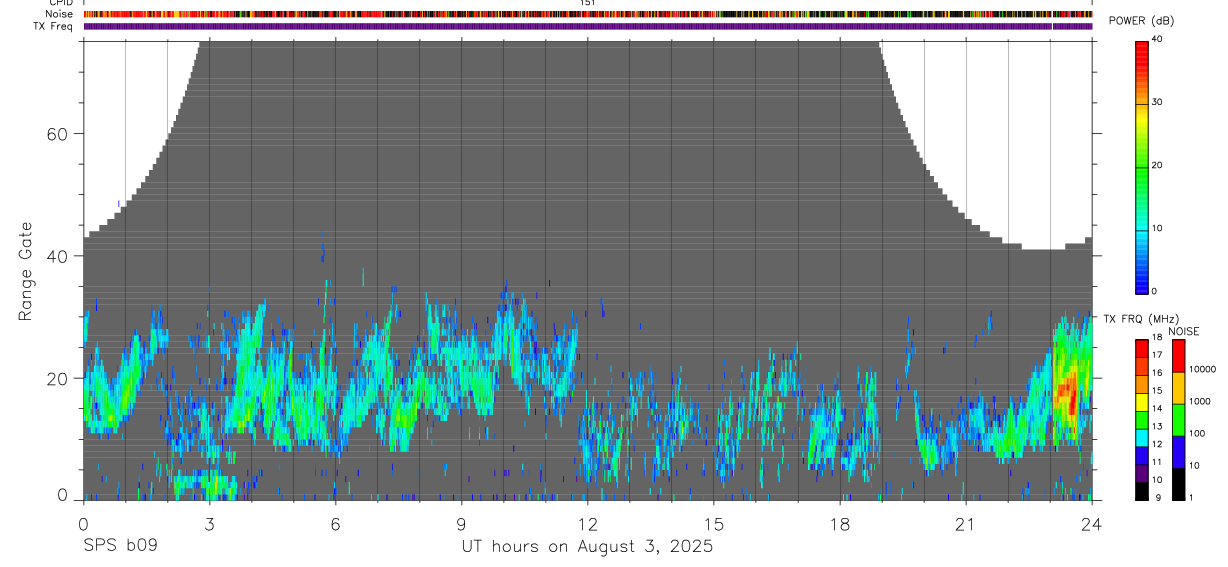Click the rainbow POWER gradient colorbar

coord(1142,166)
